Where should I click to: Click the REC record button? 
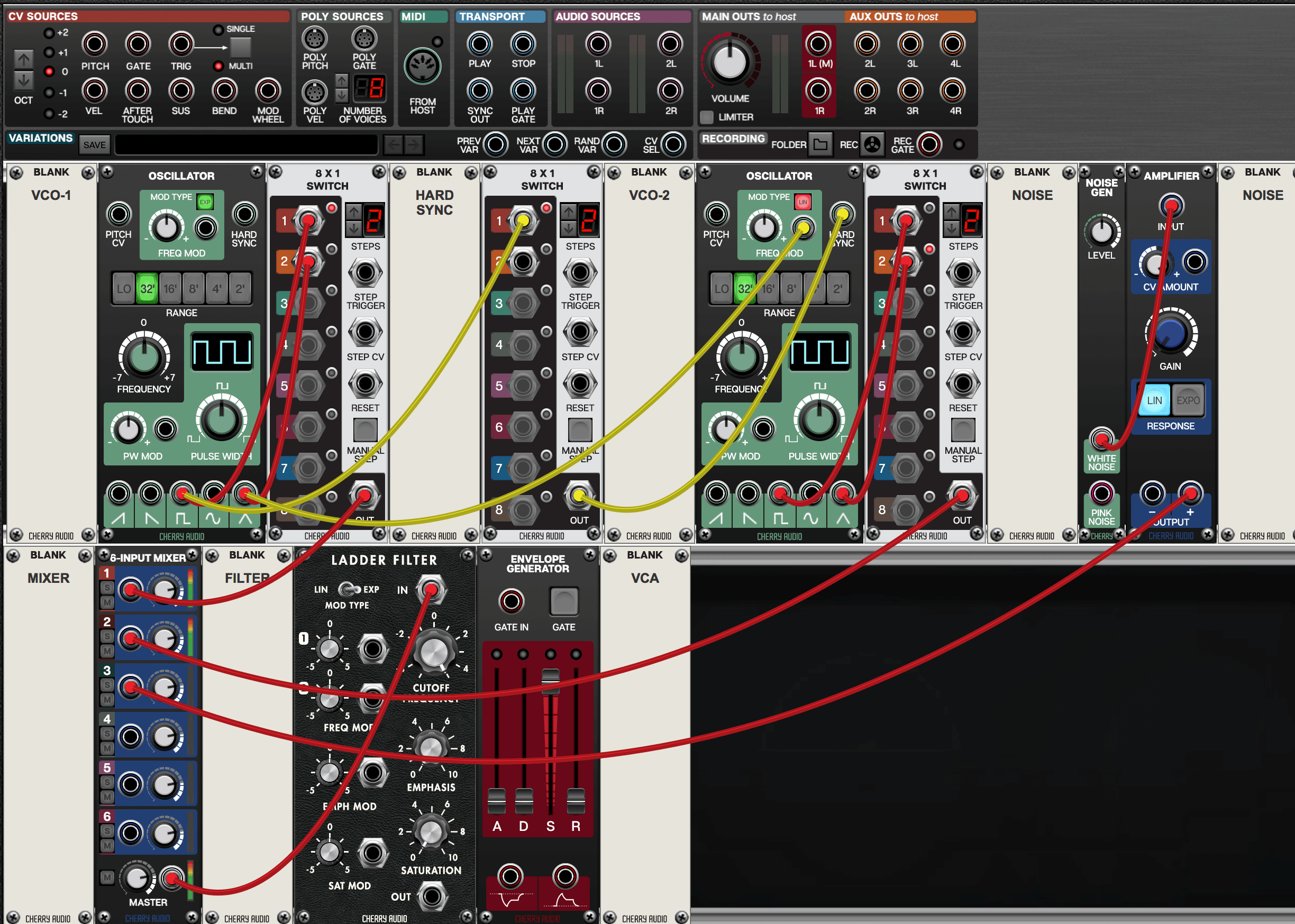pyautogui.click(x=872, y=144)
